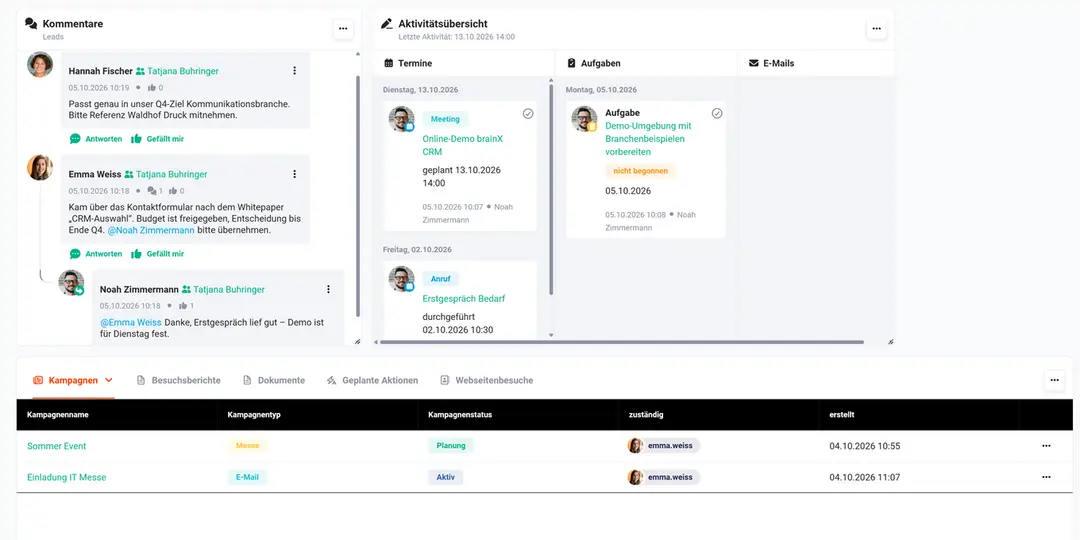Viewport: 1080px width, 540px height.
Task: Click the Meeting type badge
Action: tap(445, 119)
